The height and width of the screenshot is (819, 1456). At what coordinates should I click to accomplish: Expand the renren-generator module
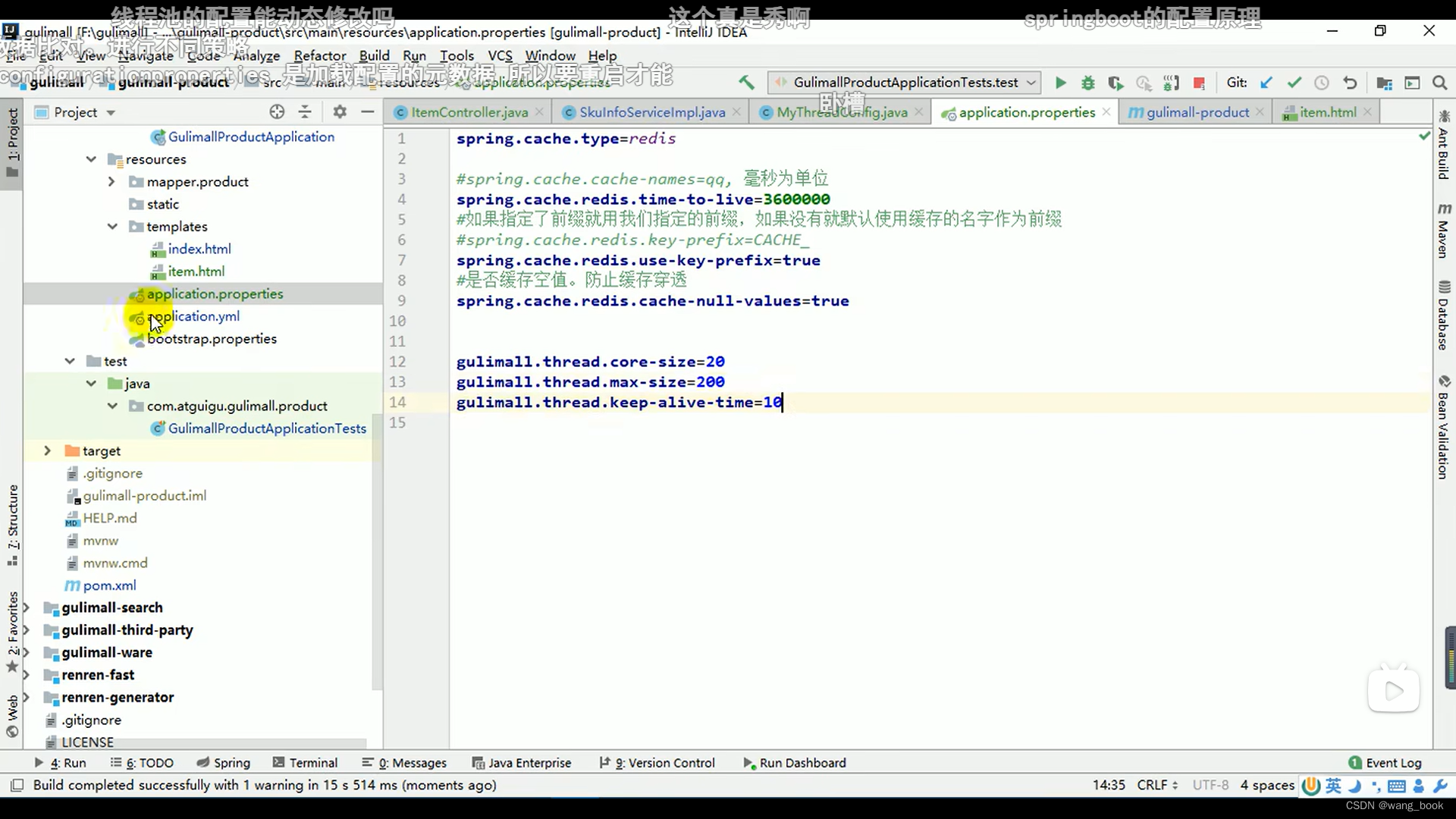[27, 698]
